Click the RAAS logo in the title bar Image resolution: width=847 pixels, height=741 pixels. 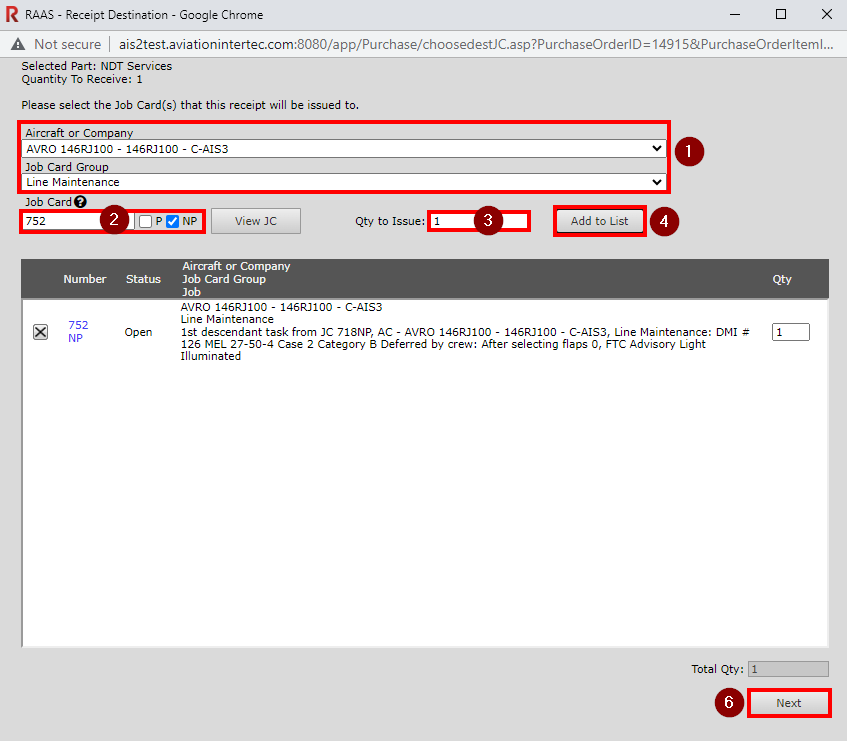pyautogui.click(x=12, y=14)
